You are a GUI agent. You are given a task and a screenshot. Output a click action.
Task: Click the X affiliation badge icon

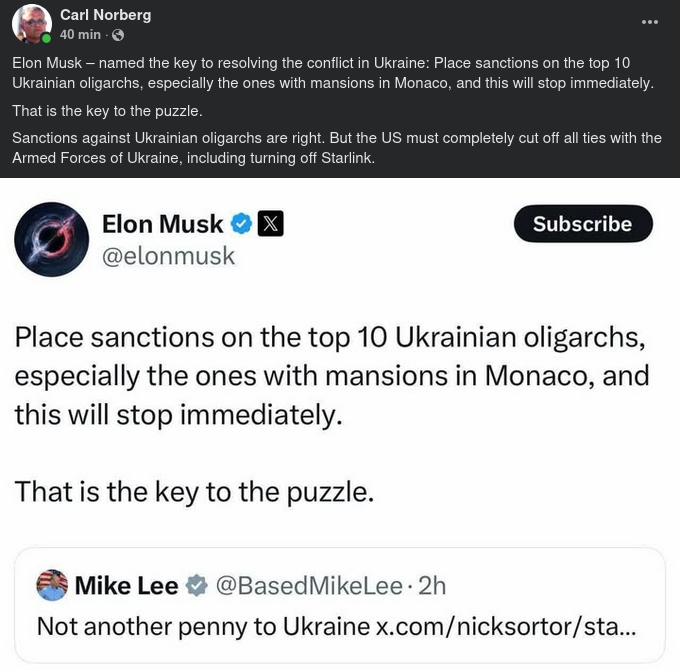pyautogui.click(x=271, y=224)
